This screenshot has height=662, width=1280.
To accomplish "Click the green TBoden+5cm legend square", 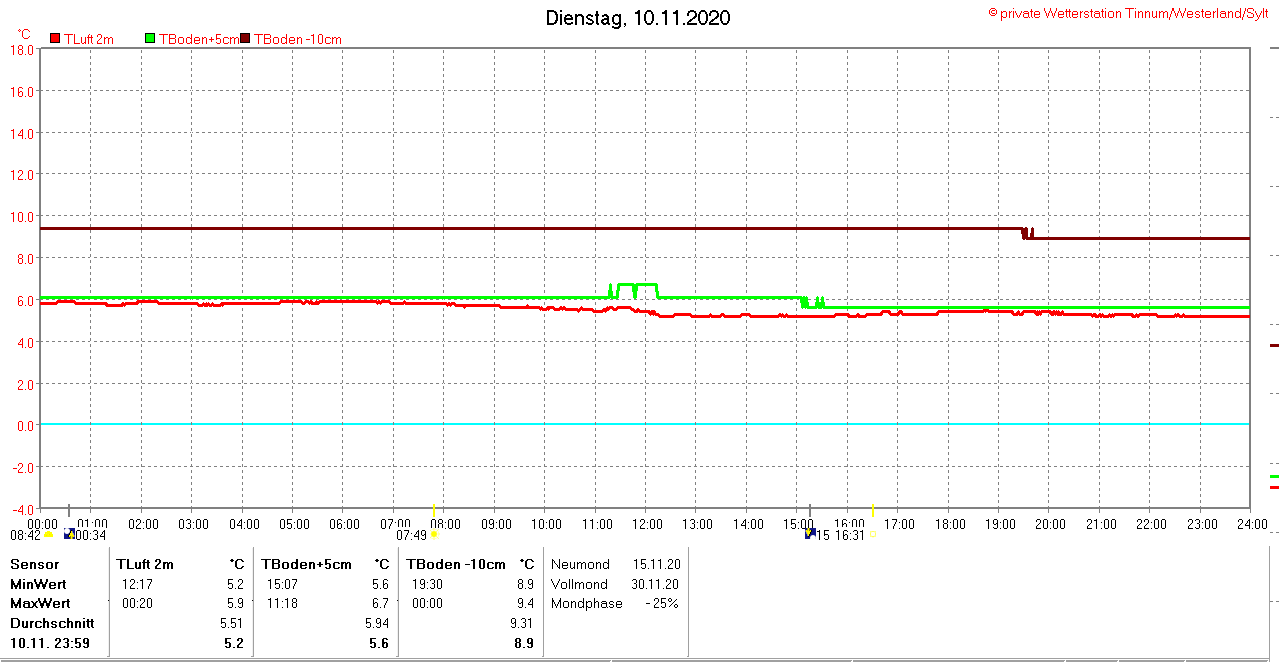I will pos(150,39).
